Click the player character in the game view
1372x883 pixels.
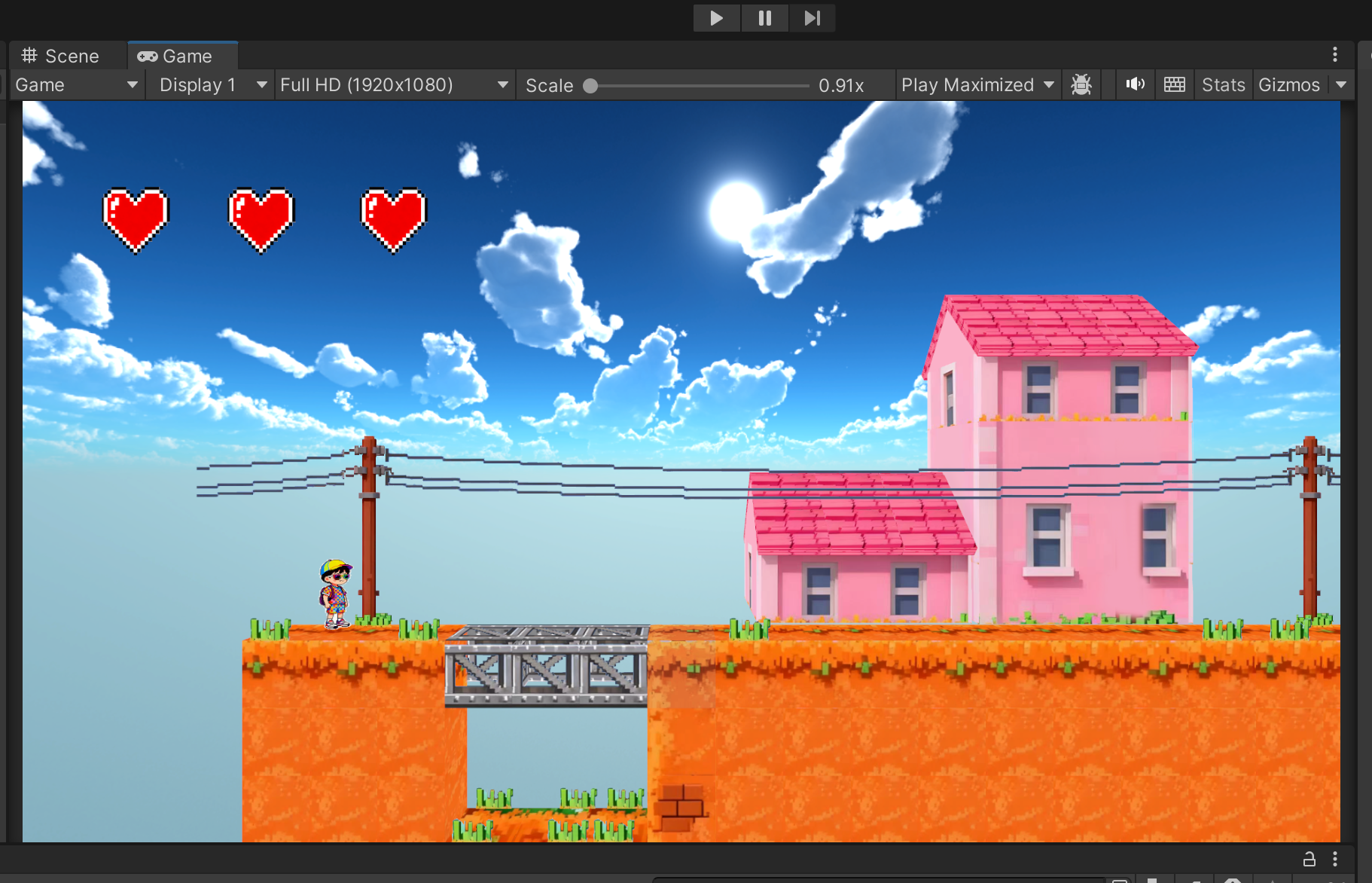coord(335,594)
